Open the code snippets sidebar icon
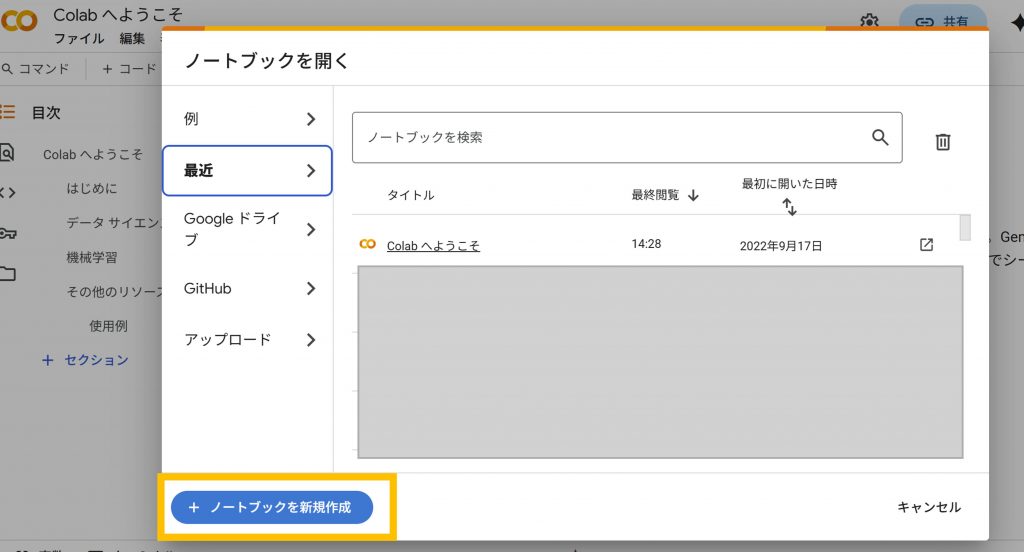This screenshot has width=1024, height=552. click(x=7, y=193)
